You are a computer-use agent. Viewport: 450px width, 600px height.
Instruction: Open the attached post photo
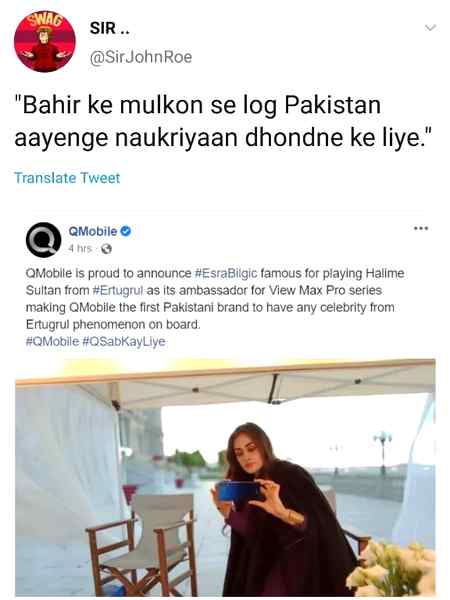[x=225, y=477]
